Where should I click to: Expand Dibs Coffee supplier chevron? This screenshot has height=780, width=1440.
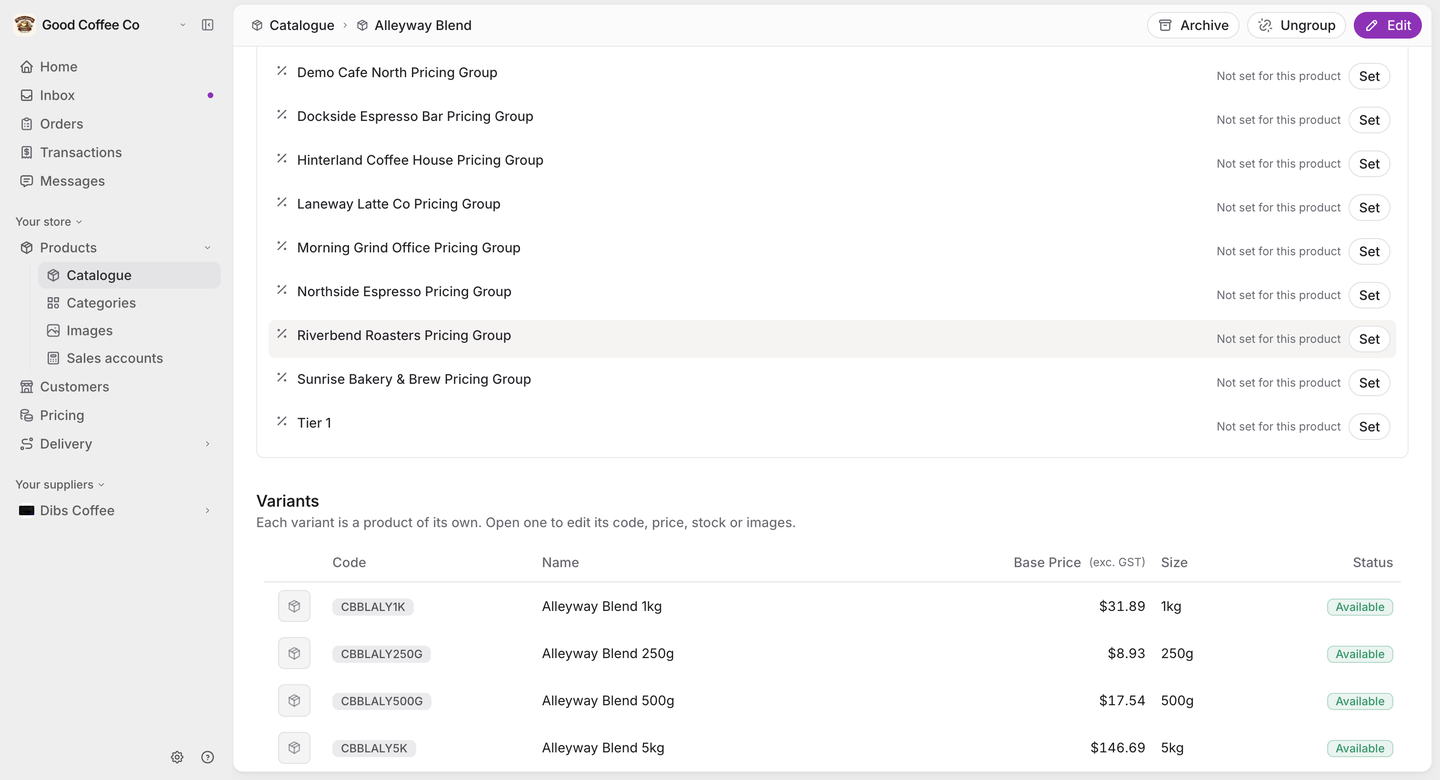click(208, 511)
